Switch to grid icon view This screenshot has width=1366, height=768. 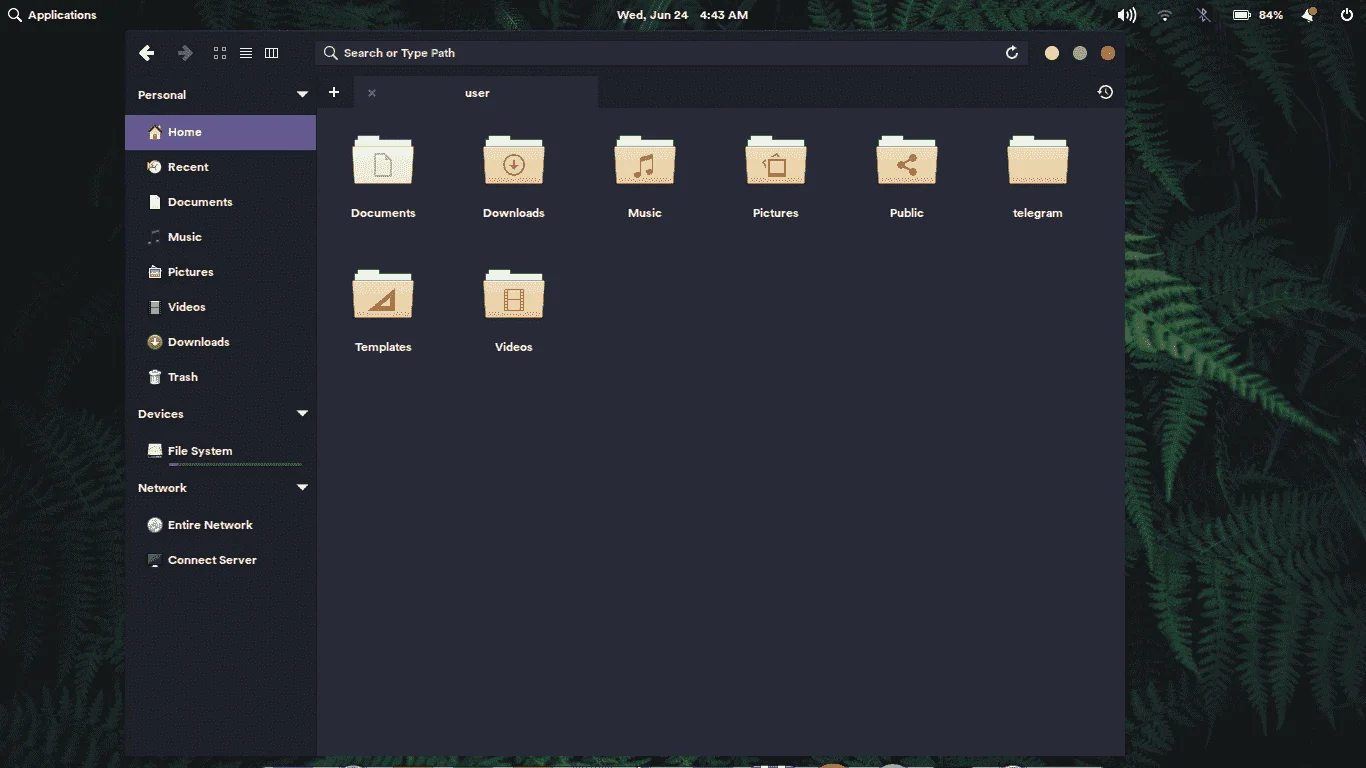[220, 53]
